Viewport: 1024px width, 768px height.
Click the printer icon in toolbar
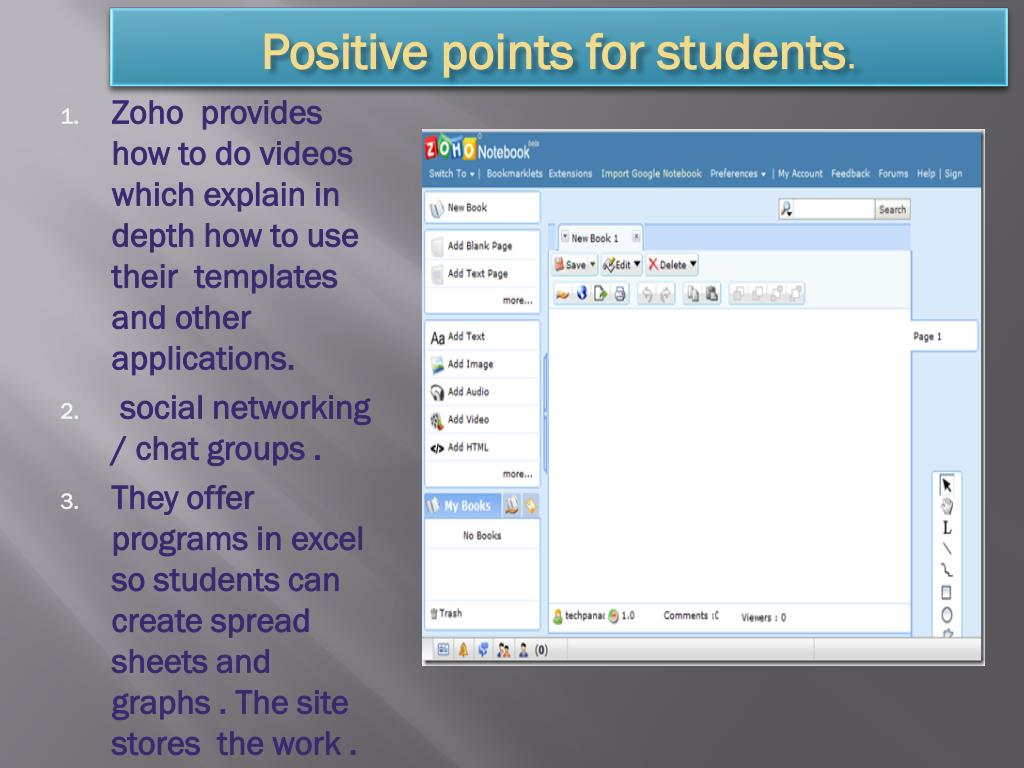point(620,294)
